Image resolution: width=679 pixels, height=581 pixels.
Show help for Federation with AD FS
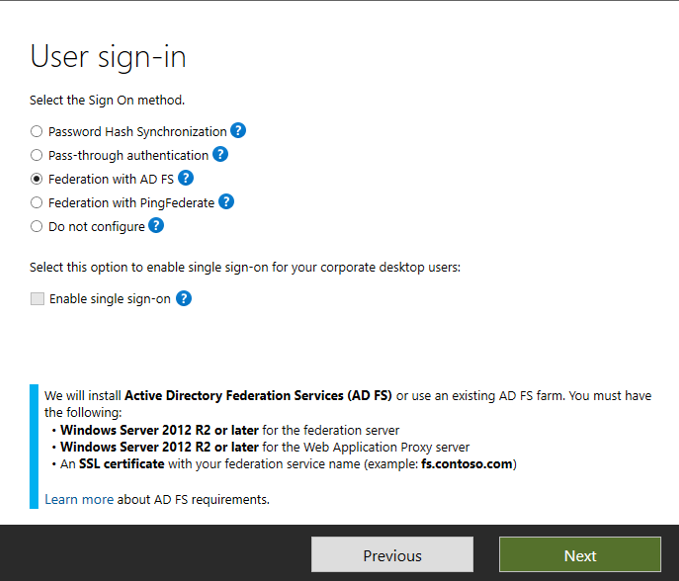tap(185, 179)
